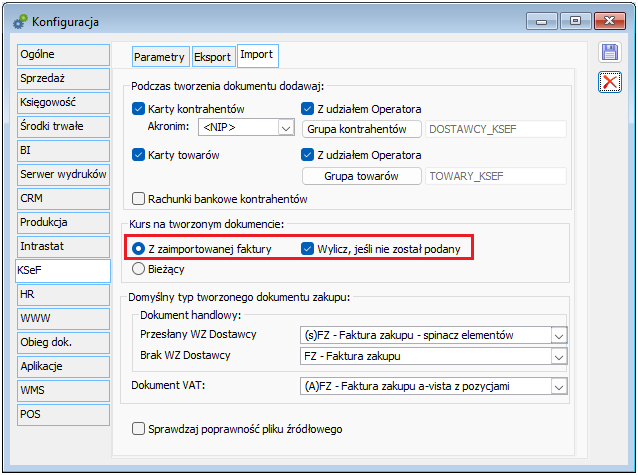Click the DOSTAWCY_KSEF text field
The image size is (638, 475).
[495, 129]
